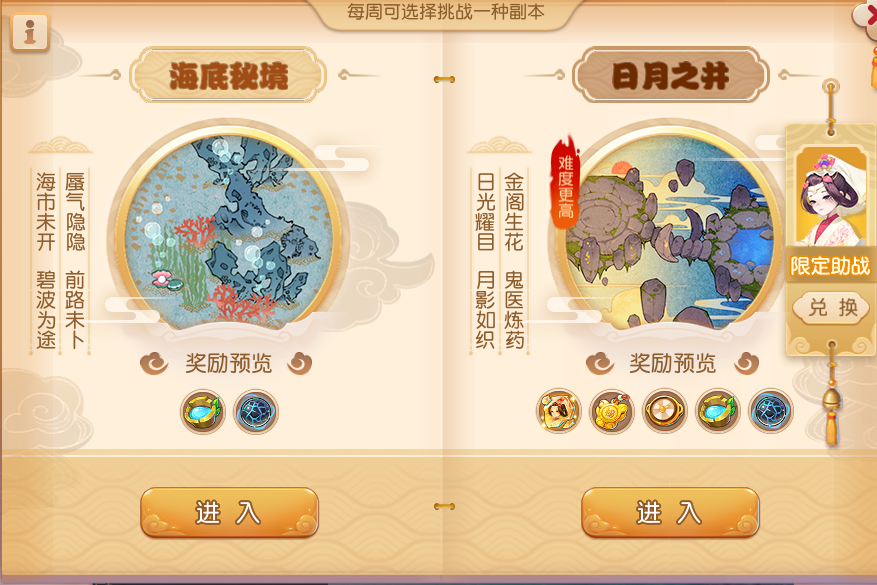The height and width of the screenshot is (585, 877).
Task: Close the dungeon selection window
Action: click(x=867, y=15)
